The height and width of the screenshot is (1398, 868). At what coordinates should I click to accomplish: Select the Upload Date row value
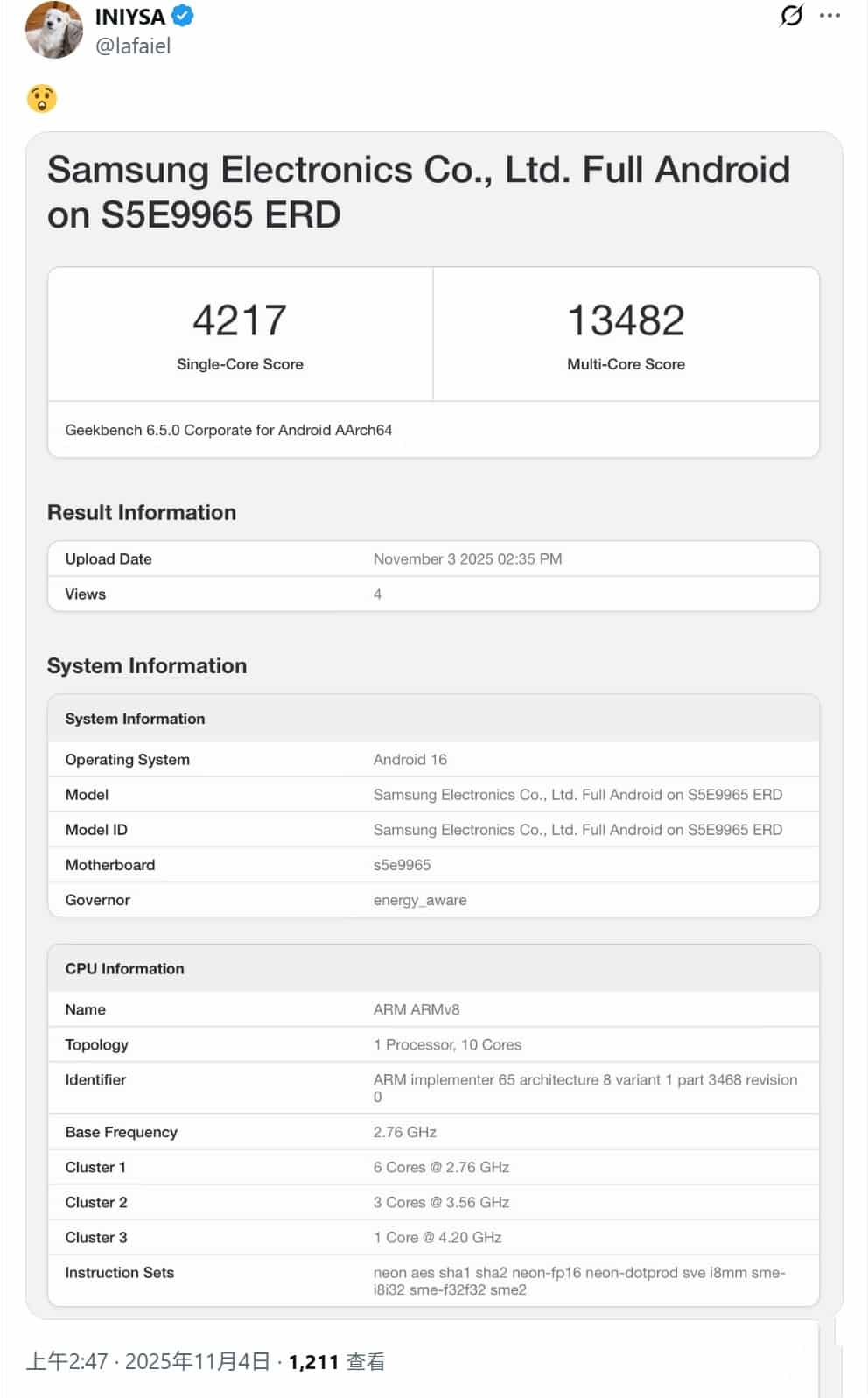[467, 558]
